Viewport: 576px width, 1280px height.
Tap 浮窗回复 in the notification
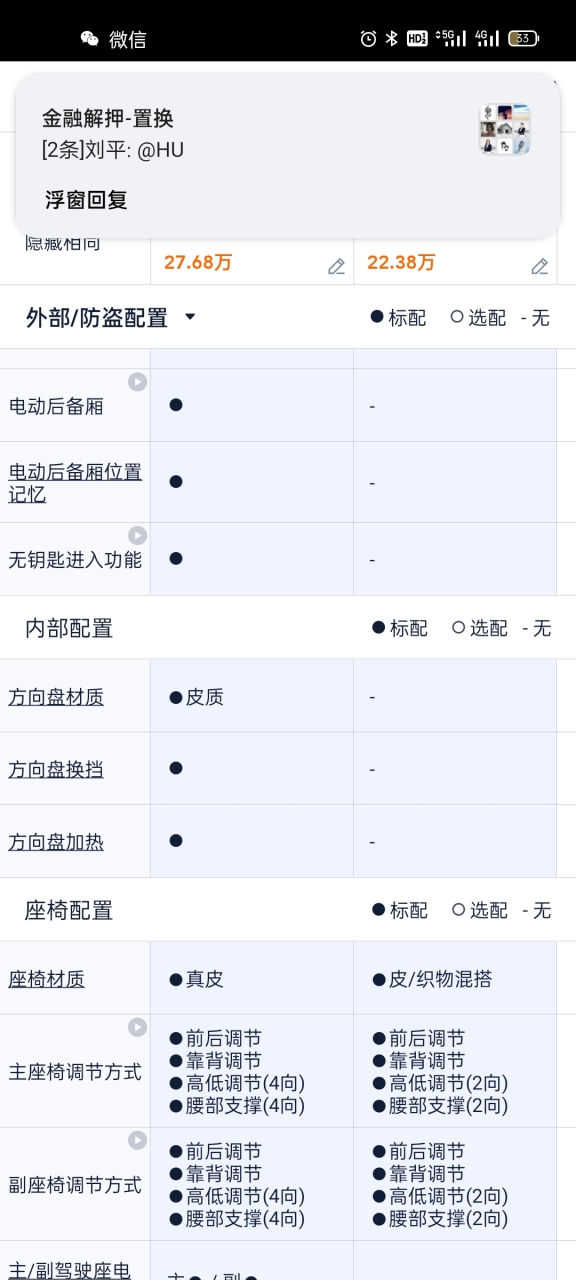click(86, 199)
